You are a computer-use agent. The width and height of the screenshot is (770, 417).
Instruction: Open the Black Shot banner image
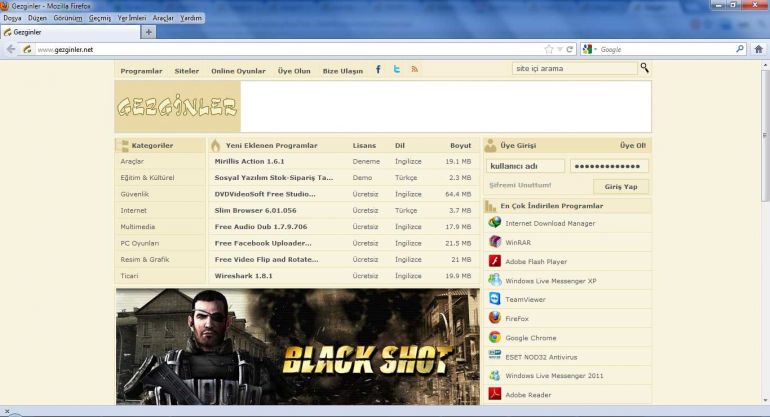pos(298,347)
